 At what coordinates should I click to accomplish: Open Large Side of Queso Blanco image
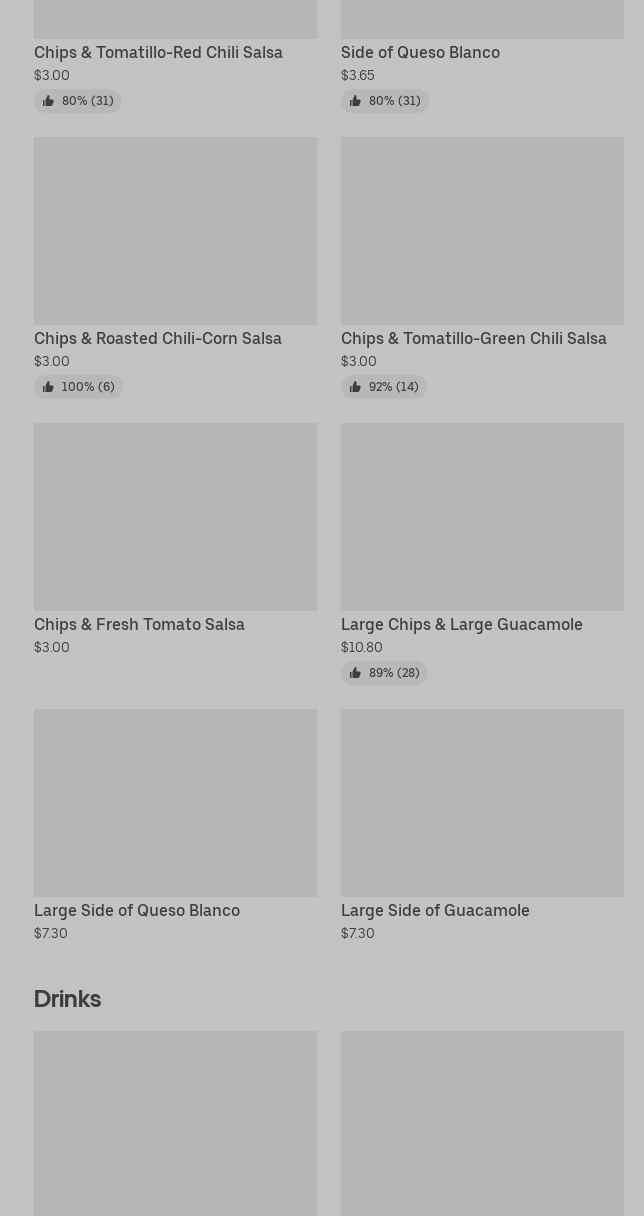click(x=175, y=803)
